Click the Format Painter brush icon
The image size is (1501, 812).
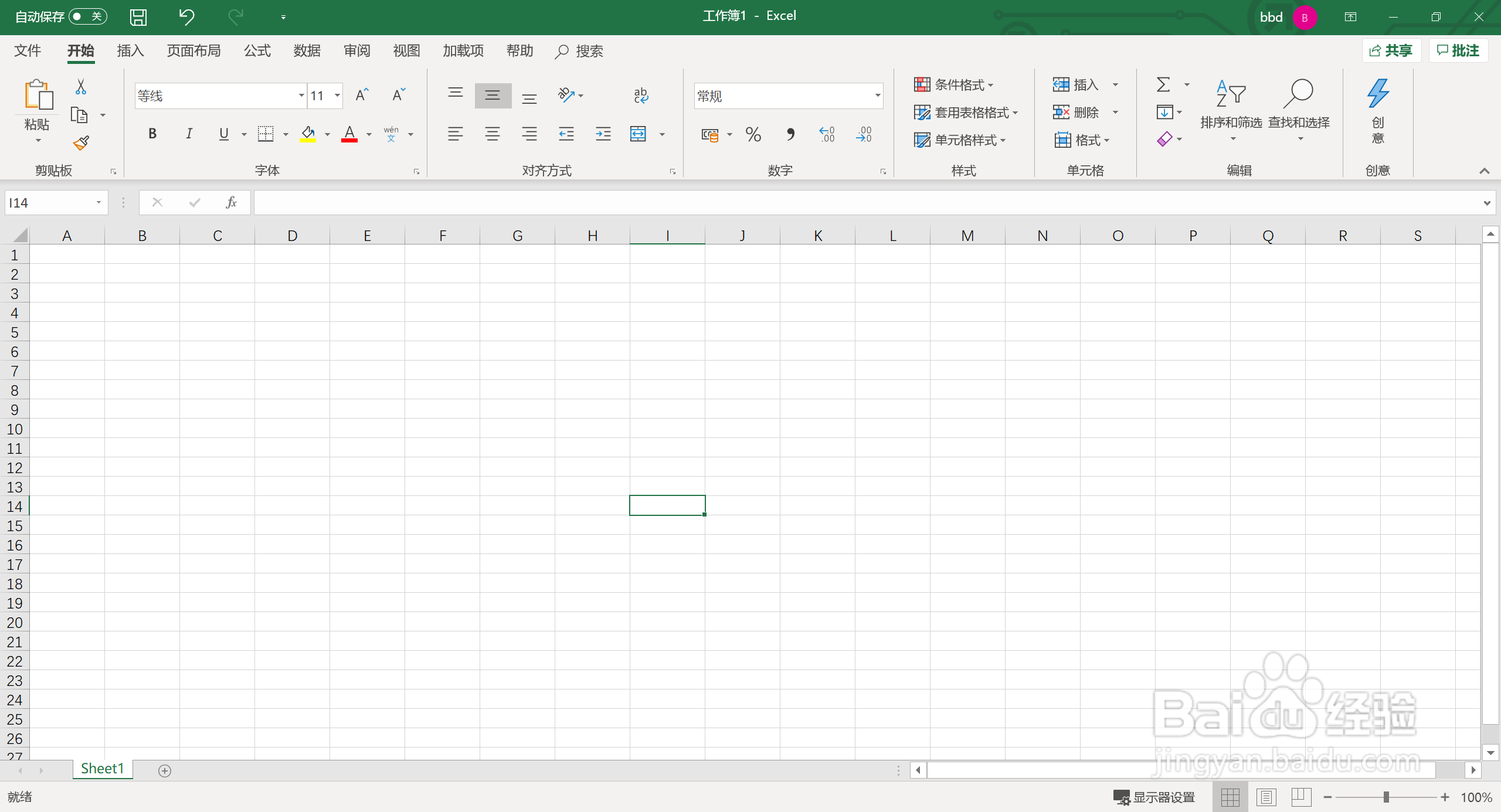[81, 142]
